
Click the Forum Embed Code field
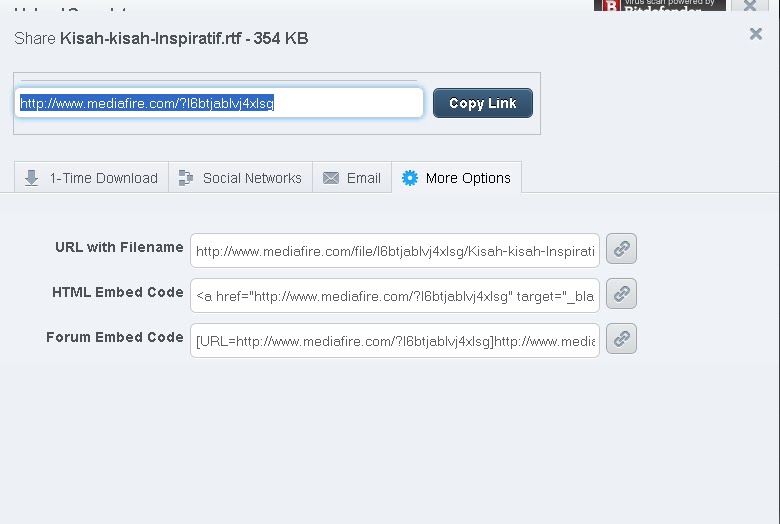click(x=395, y=341)
